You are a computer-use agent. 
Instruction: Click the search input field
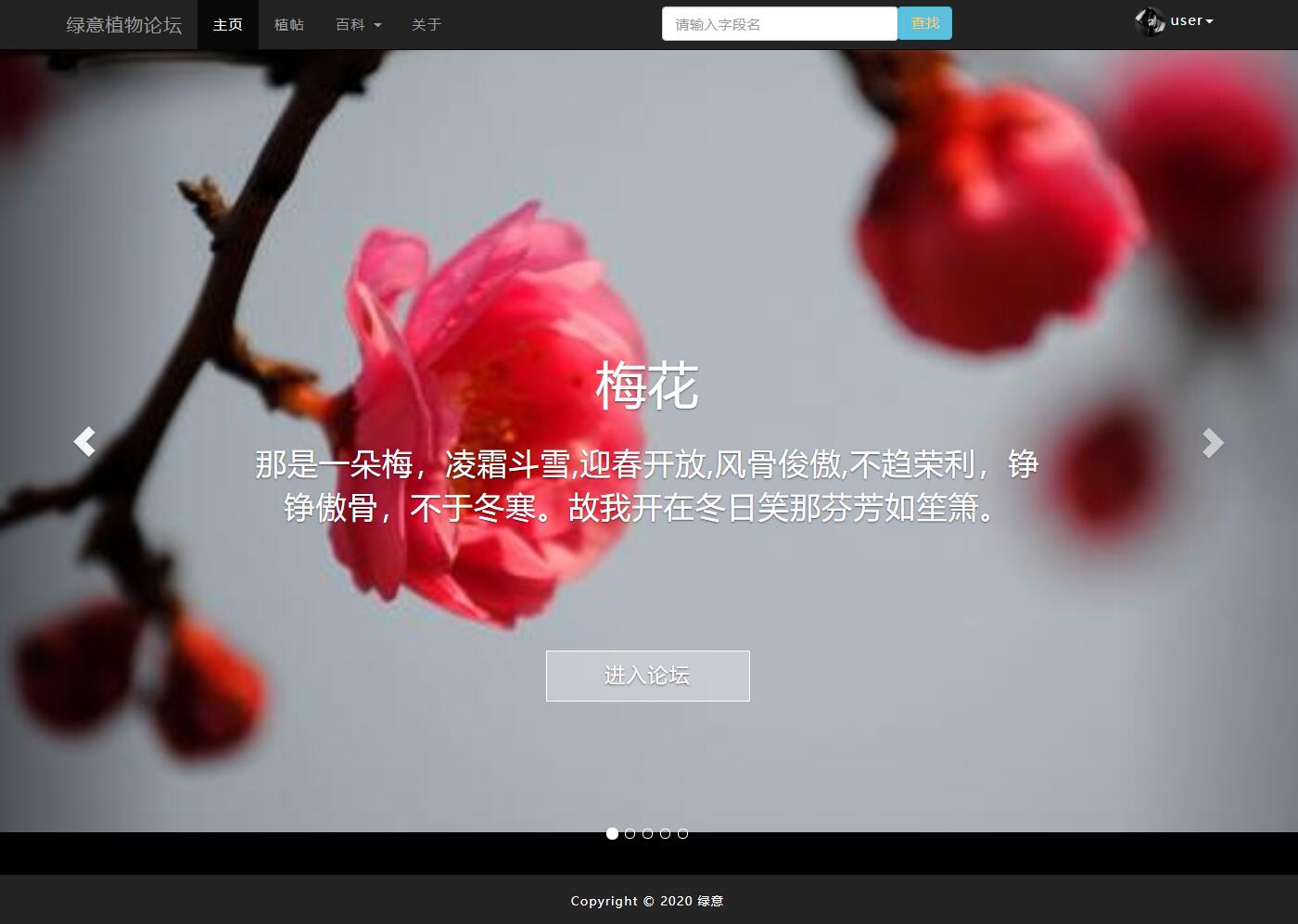(x=779, y=23)
